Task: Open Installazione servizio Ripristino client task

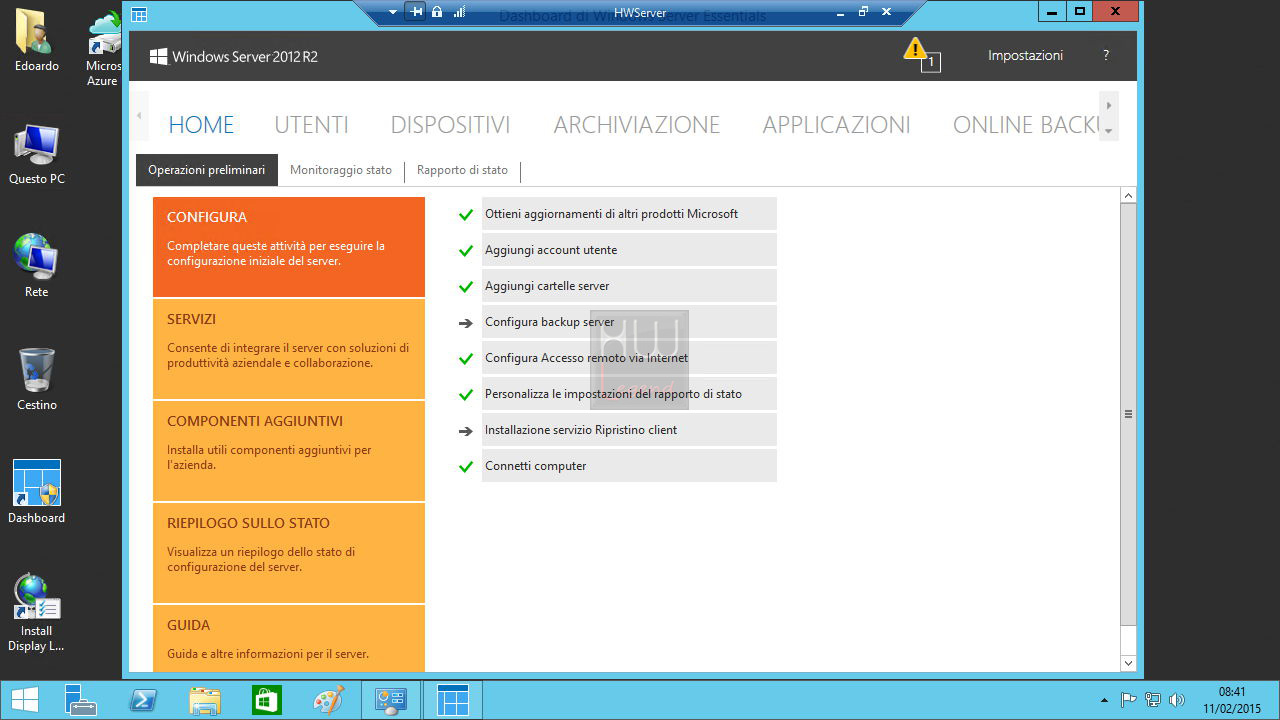Action: coord(629,430)
